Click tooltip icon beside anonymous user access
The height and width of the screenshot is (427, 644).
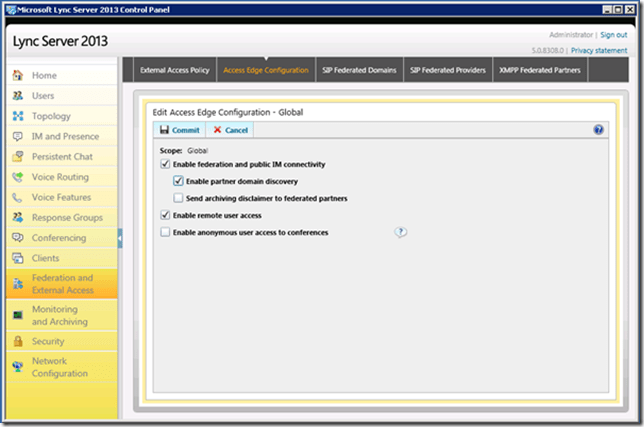click(400, 232)
